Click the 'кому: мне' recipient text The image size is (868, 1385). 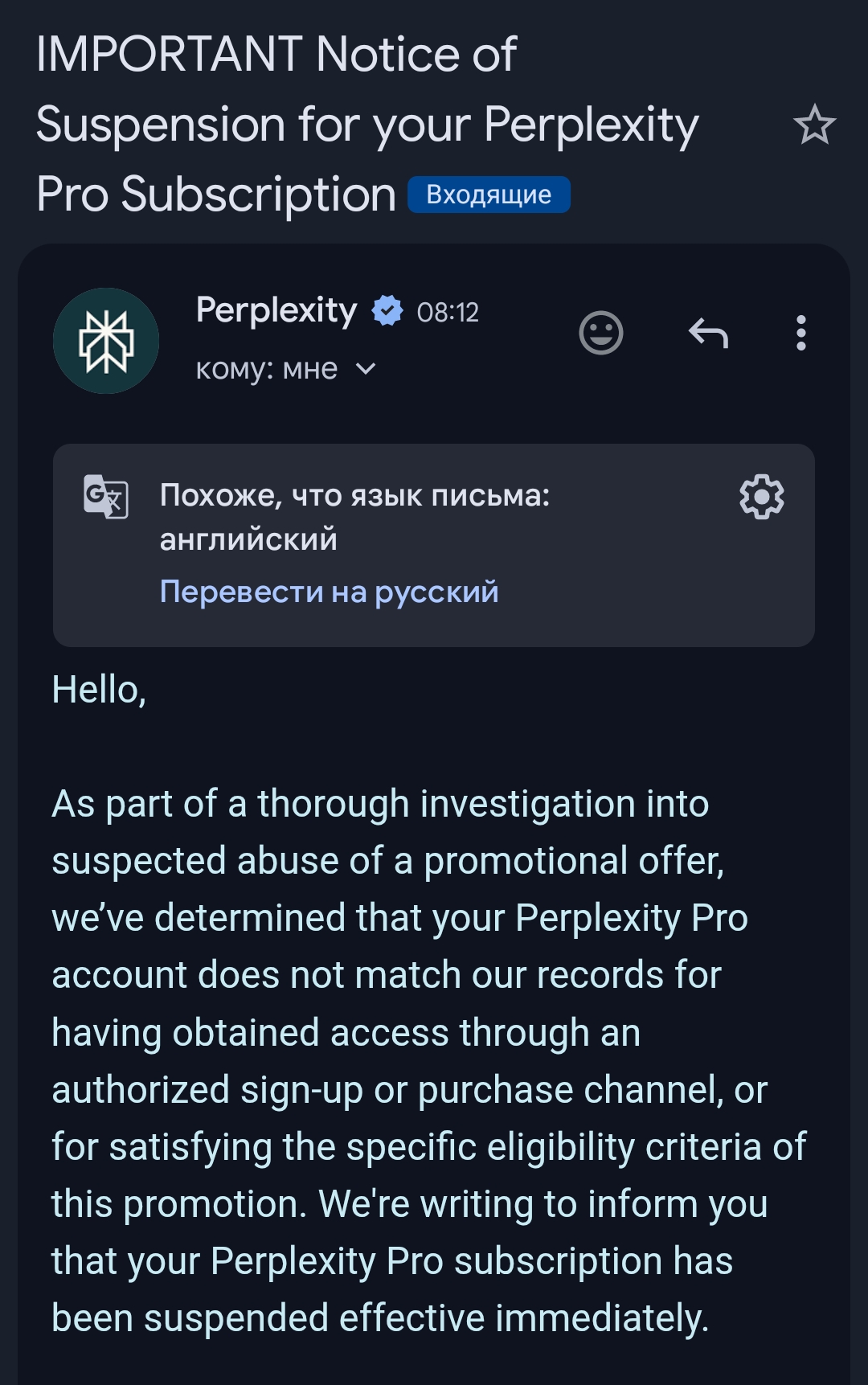266,369
